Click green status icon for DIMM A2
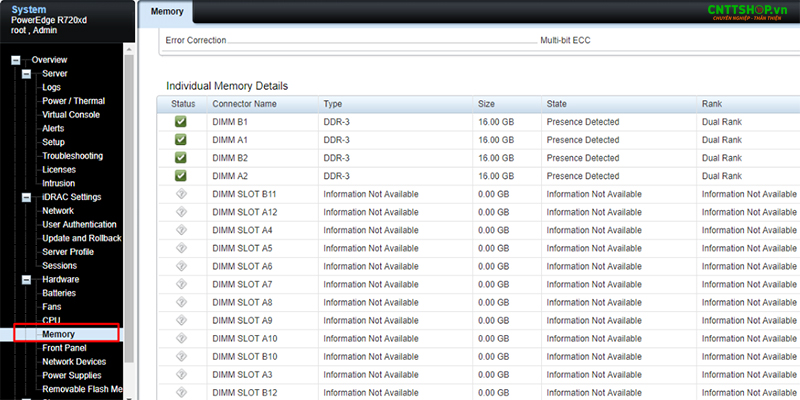800x400 pixels. pyautogui.click(x=181, y=176)
